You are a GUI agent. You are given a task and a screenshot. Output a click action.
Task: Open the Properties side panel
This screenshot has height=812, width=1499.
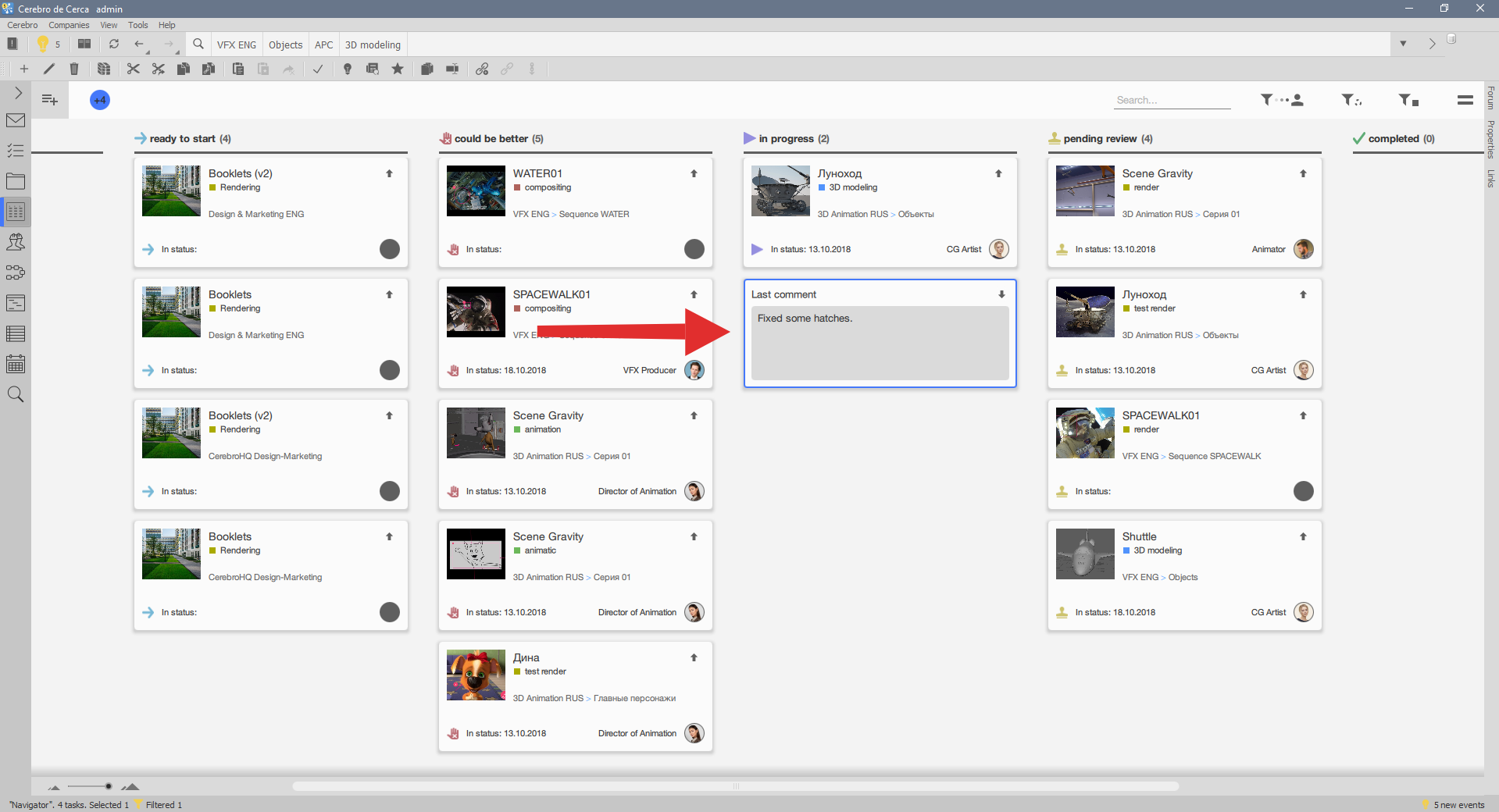tap(1491, 140)
